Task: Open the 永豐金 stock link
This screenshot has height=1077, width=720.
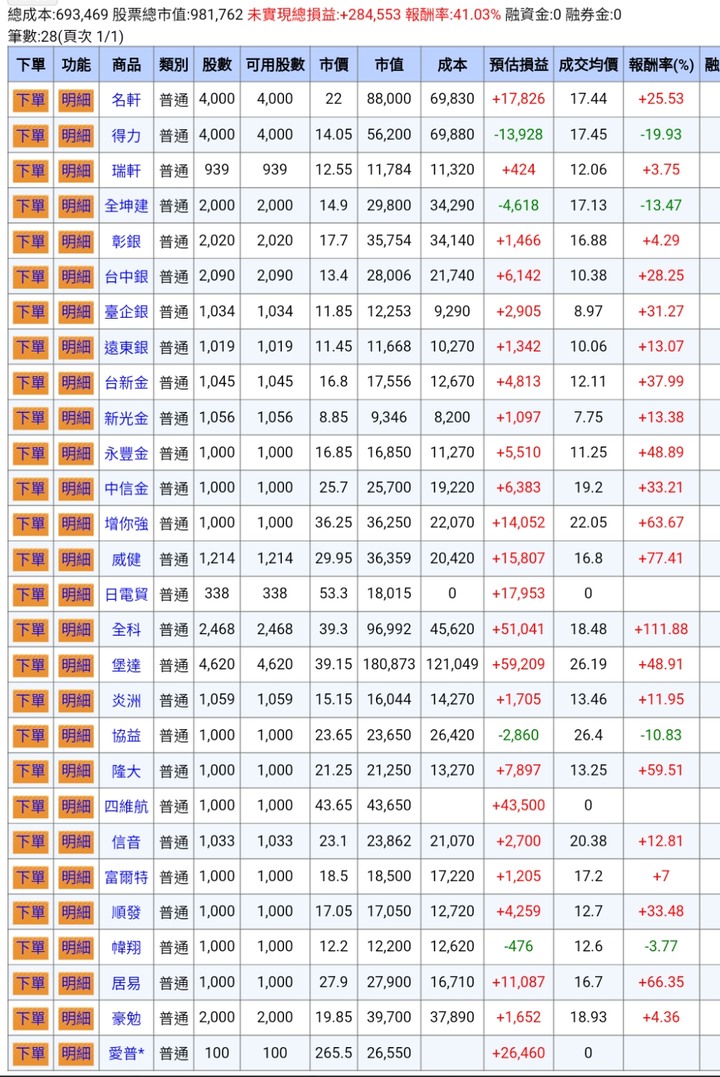Action: click(x=126, y=453)
